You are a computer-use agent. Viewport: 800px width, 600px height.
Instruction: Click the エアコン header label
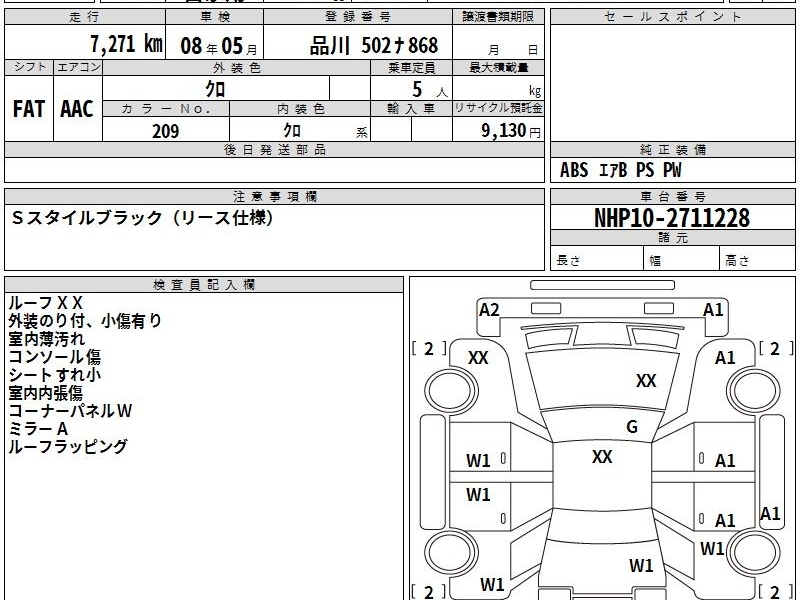(x=79, y=67)
